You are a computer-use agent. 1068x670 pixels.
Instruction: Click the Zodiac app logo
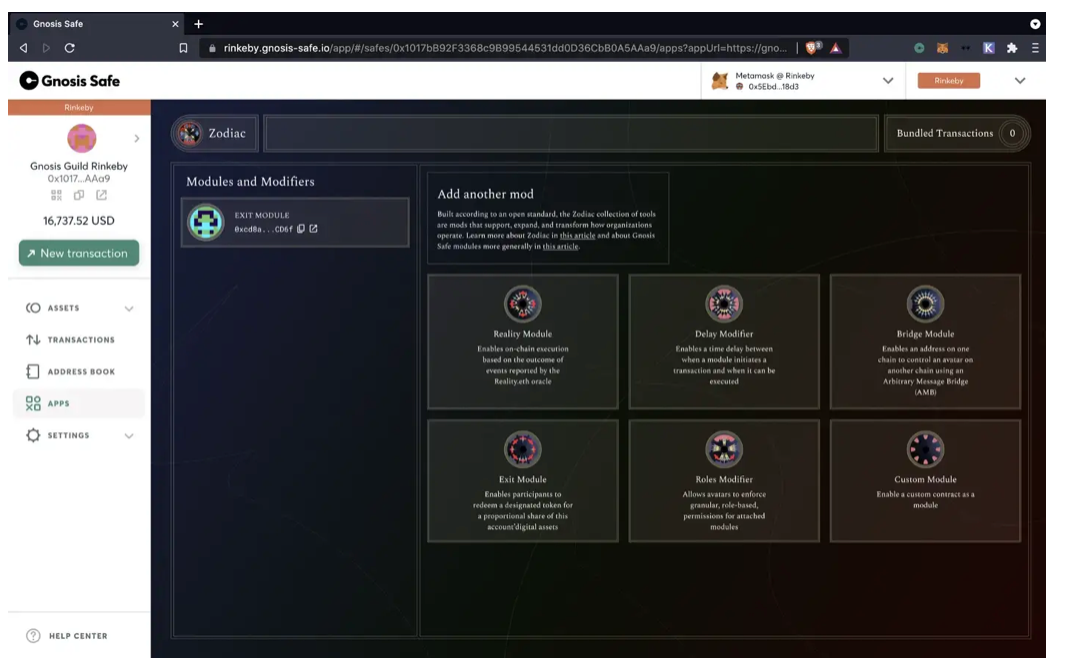pyautogui.click(x=188, y=133)
